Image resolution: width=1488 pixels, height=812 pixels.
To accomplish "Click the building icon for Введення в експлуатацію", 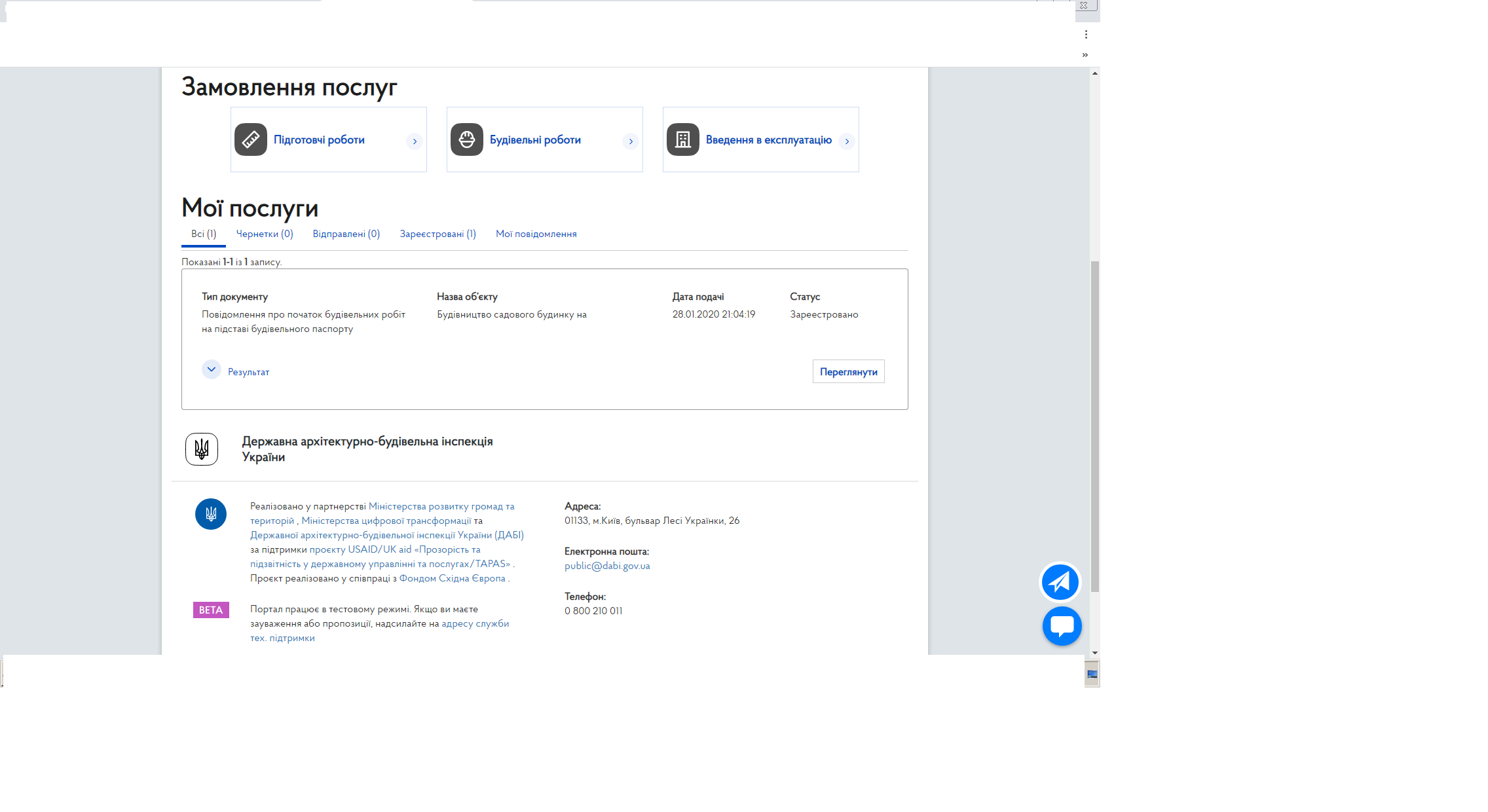I will (x=683, y=139).
